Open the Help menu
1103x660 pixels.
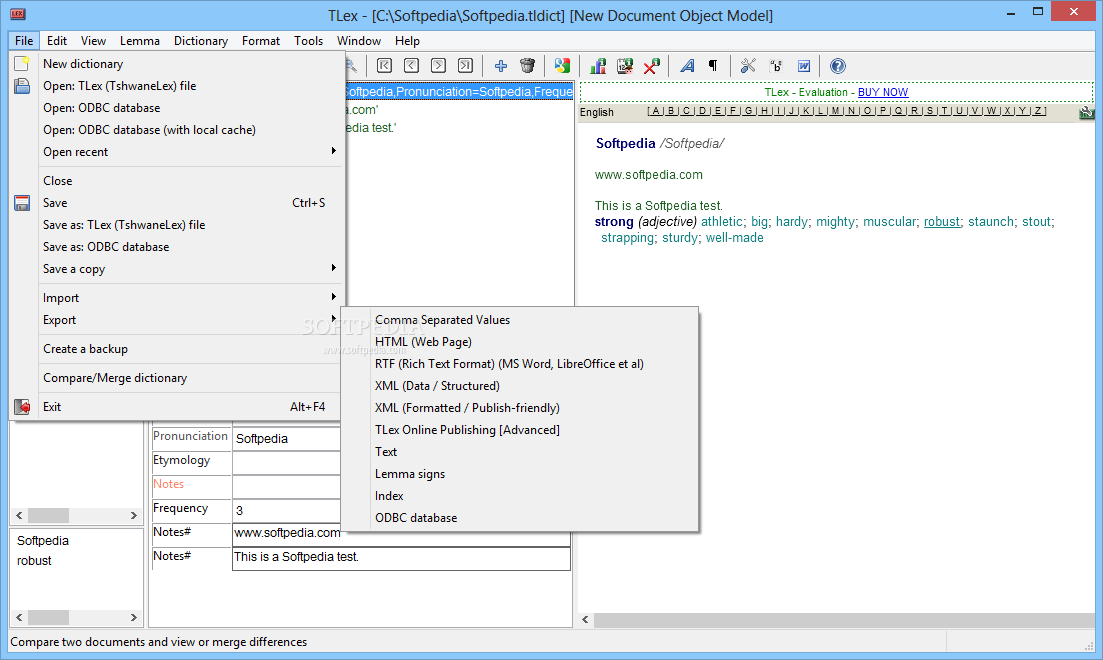407,41
